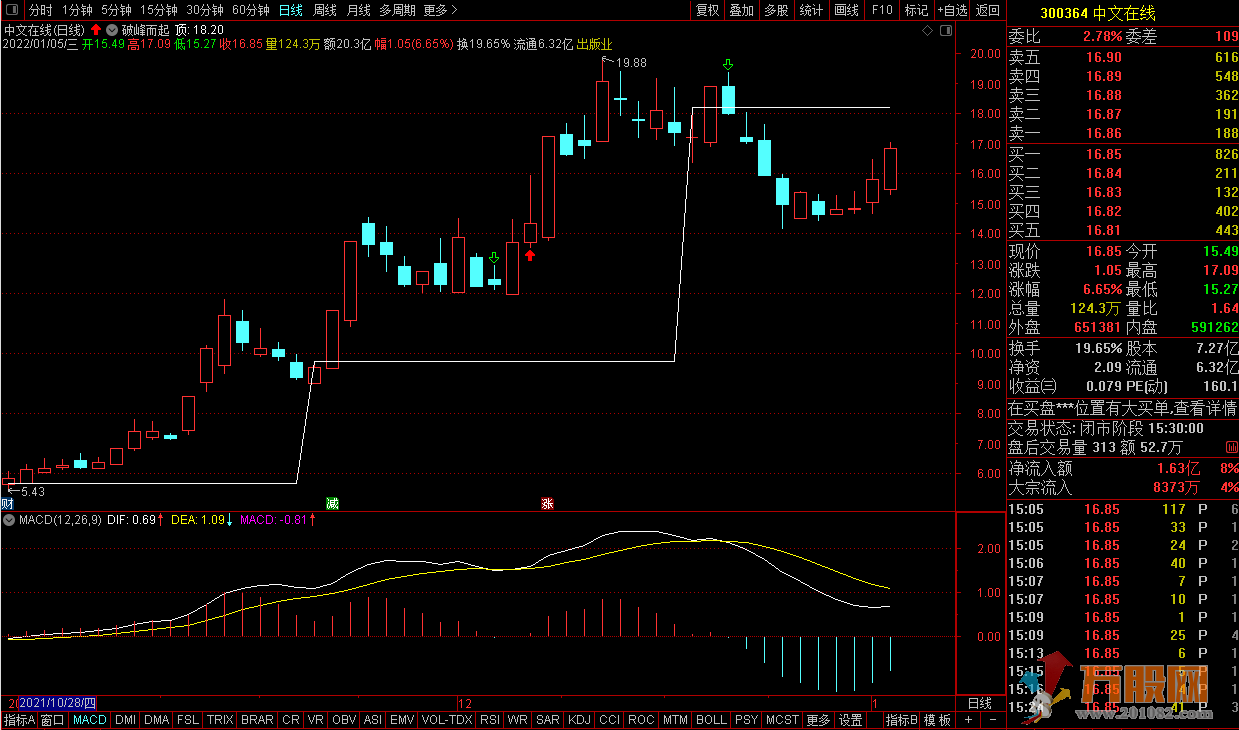
Task: Select the BRAR indicator tab
Action: click(257, 720)
